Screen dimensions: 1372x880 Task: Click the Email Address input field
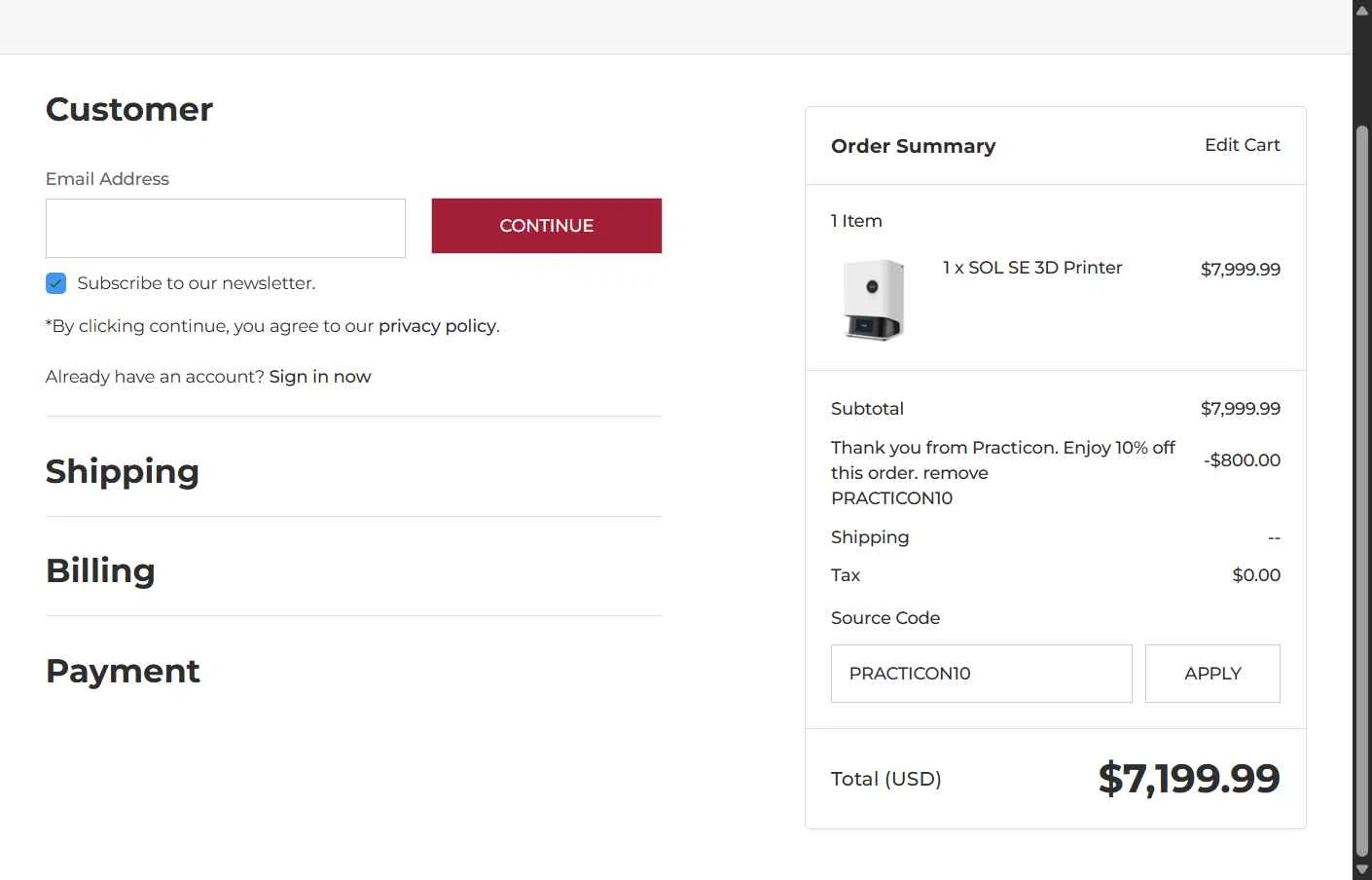[226, 229]
